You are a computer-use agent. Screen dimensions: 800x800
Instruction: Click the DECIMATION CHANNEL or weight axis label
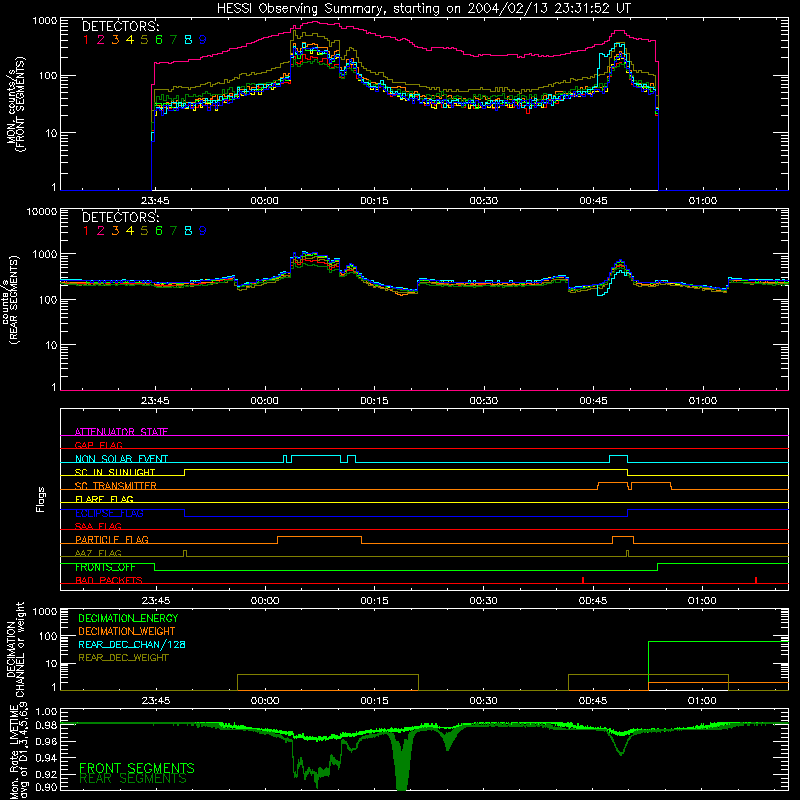[x=15, y=649]
